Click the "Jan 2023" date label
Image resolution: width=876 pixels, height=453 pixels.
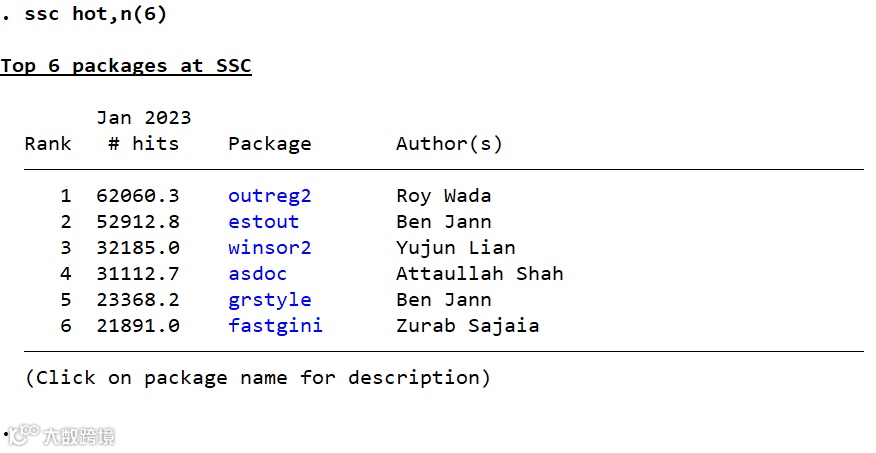tap(143, 118)
